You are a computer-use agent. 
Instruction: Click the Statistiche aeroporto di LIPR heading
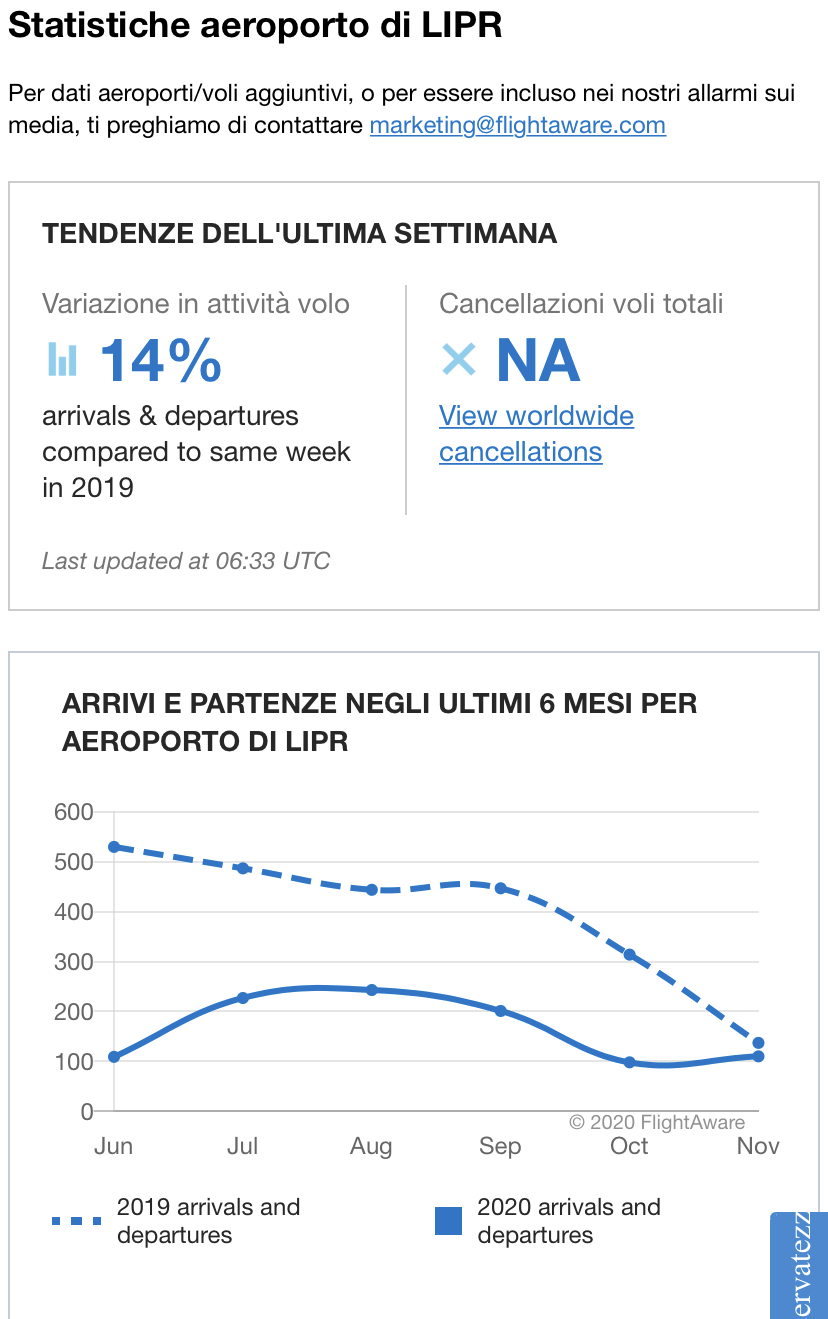pyautogui.click(x=255, y=27)
